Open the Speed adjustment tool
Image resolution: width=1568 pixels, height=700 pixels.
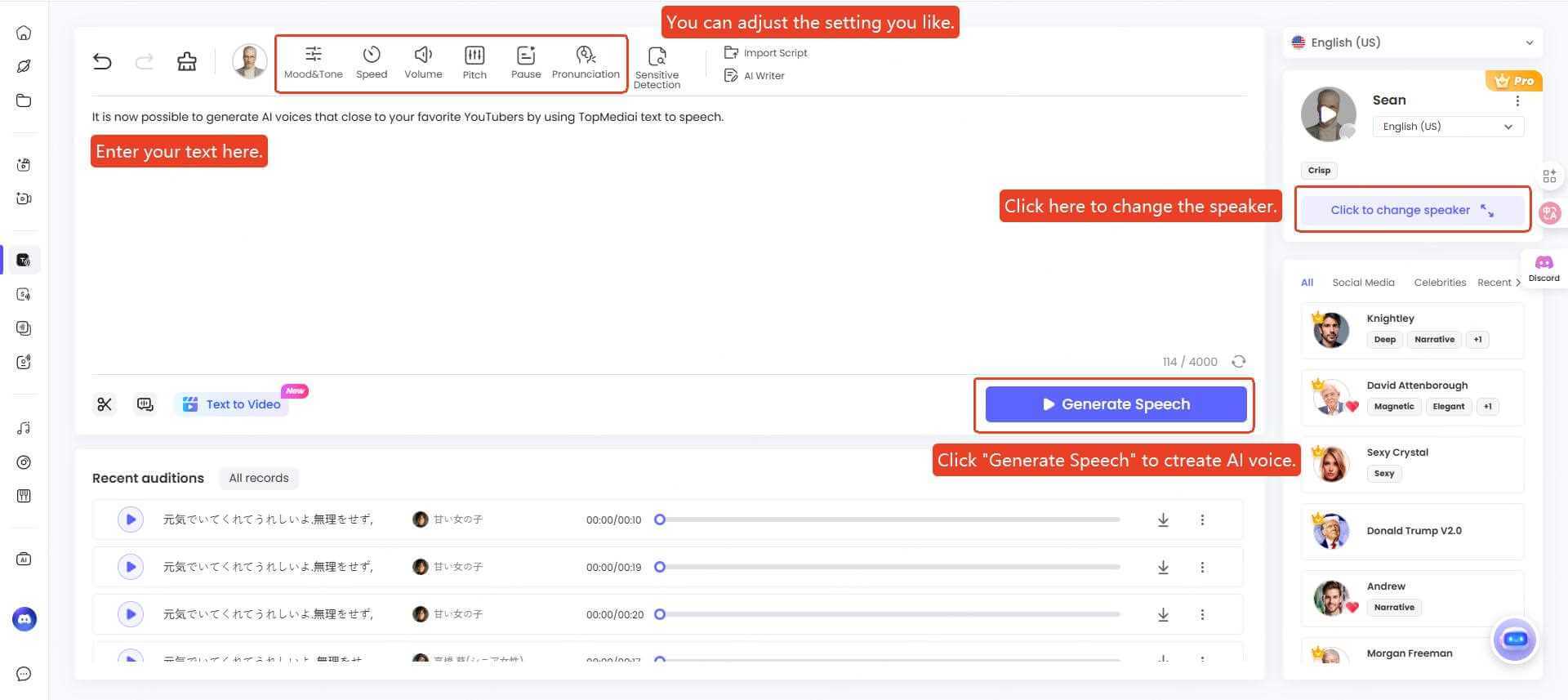point(372,62)
